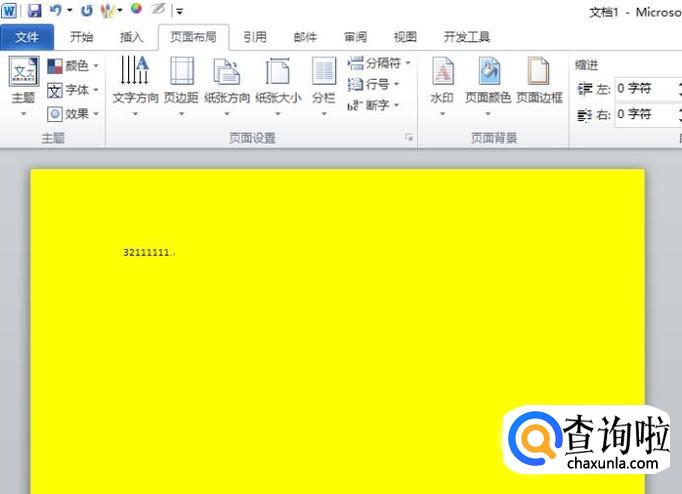Click the Save icon in quick access toolbar
Viewport: 682px width, 494px height.
pyautogui.click(x=34, y=10)
